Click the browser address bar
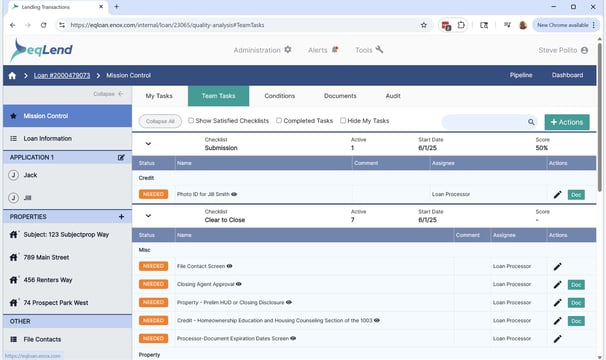The height and width of the screenshot is (360, 606). [243, 25]
